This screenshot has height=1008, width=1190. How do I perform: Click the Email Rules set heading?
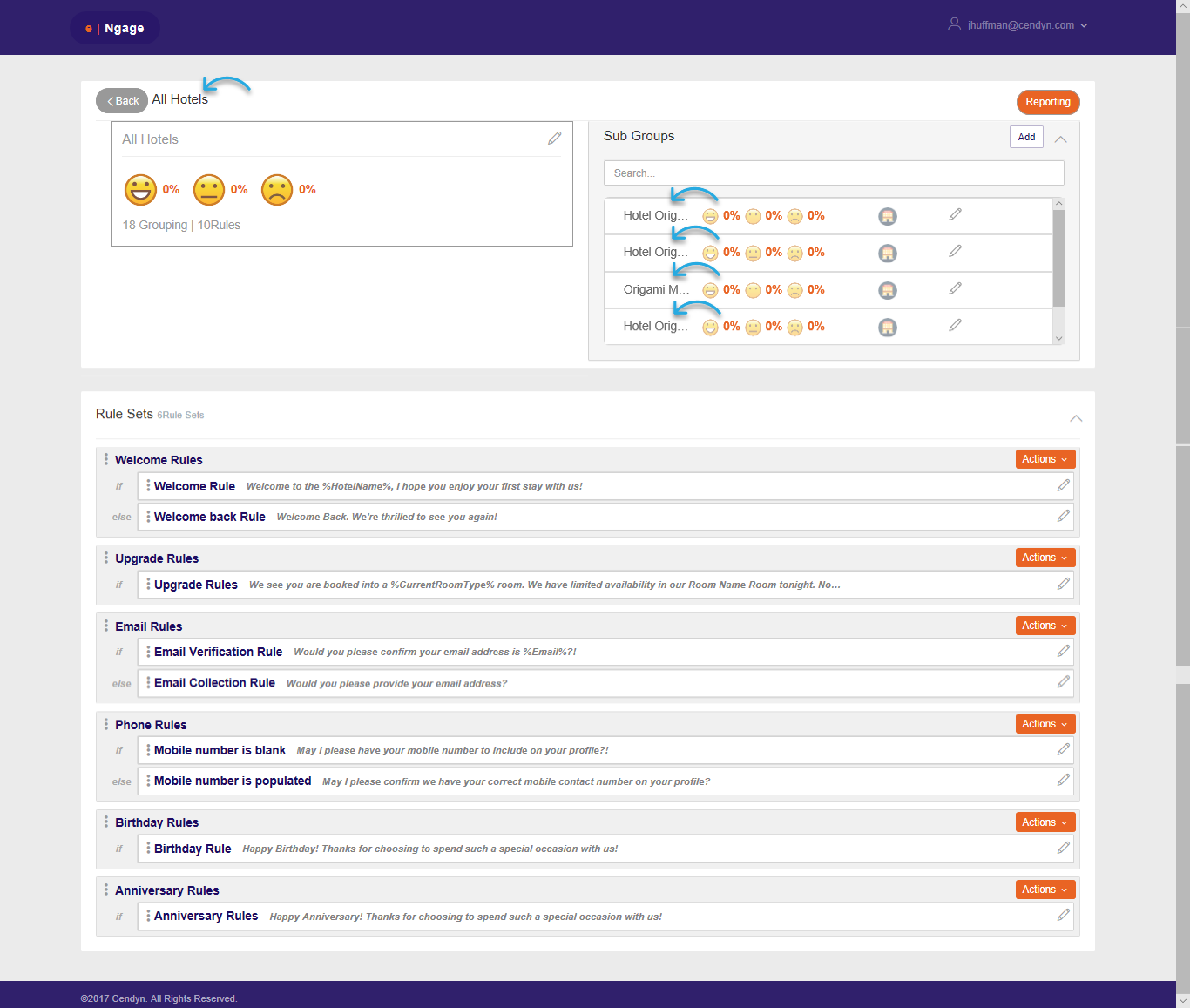[x=148, y=626]
